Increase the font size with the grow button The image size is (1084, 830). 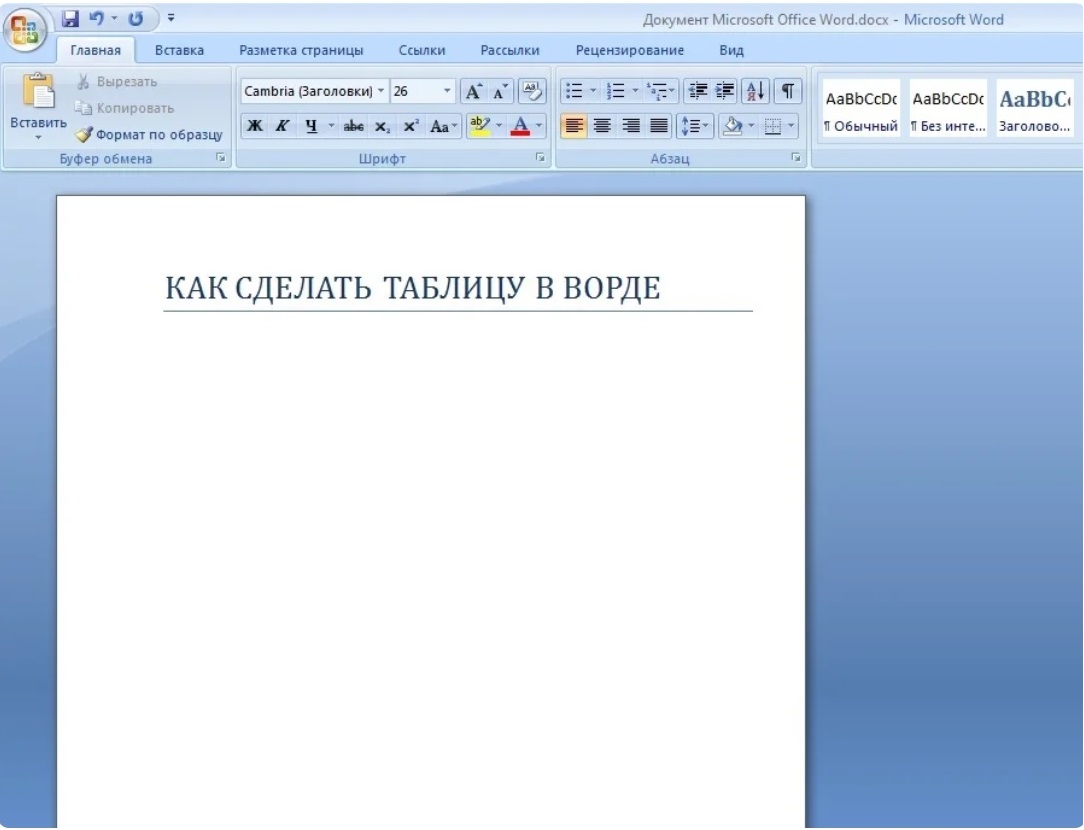pyautogui.click(x=473, y=91)
